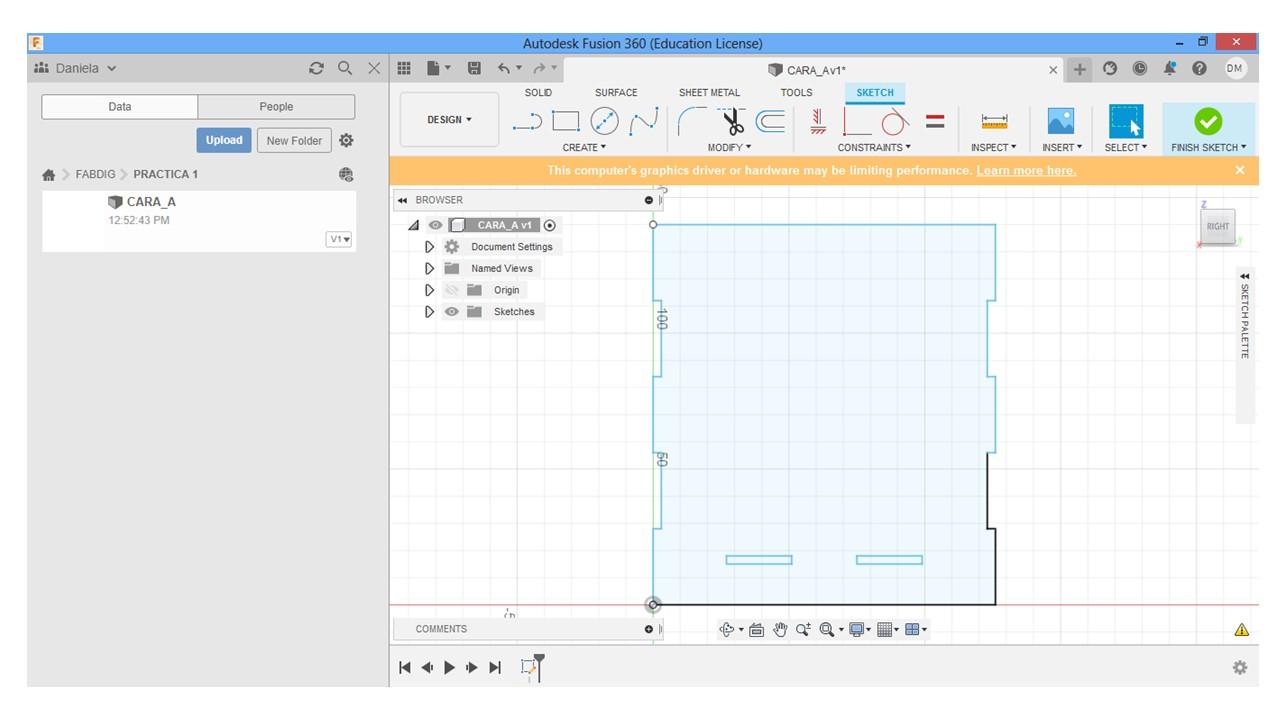The height and width of the screenshot is (720, 1280).
Task: Open the SELECT dropdown menu
Action: pos(1125,148)
